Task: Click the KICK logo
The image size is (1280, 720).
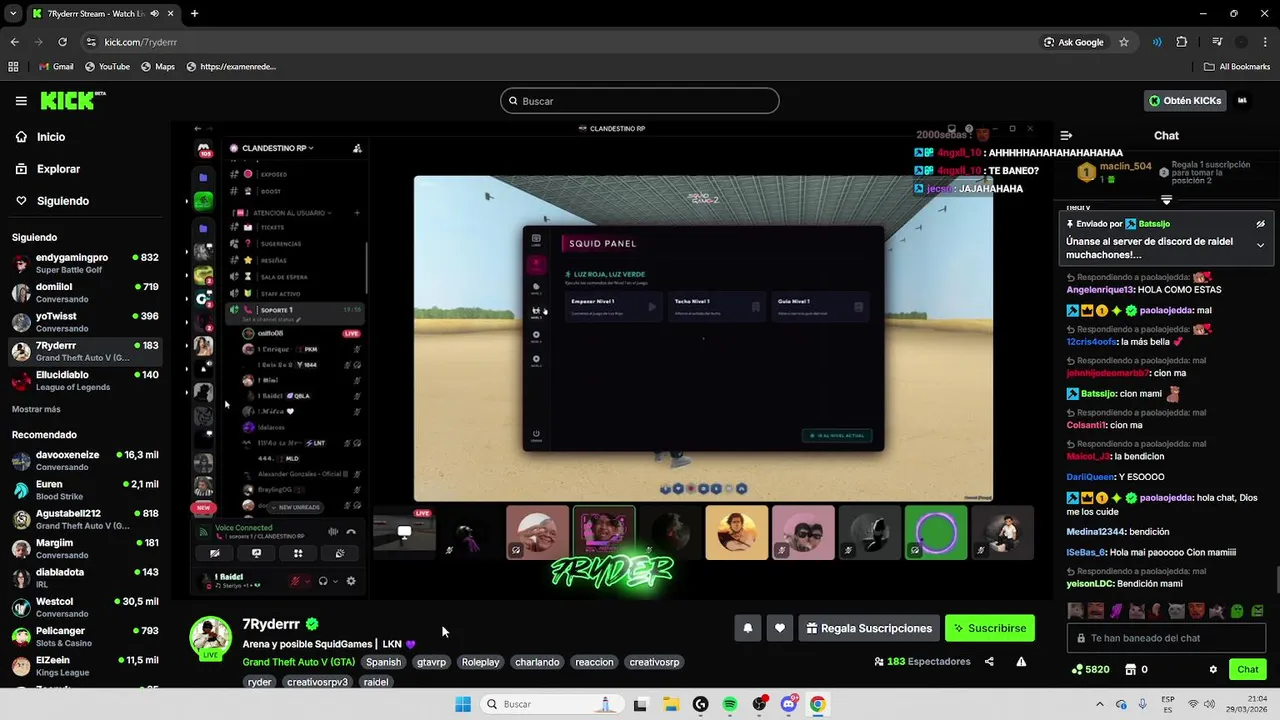Action: (72, 100)
